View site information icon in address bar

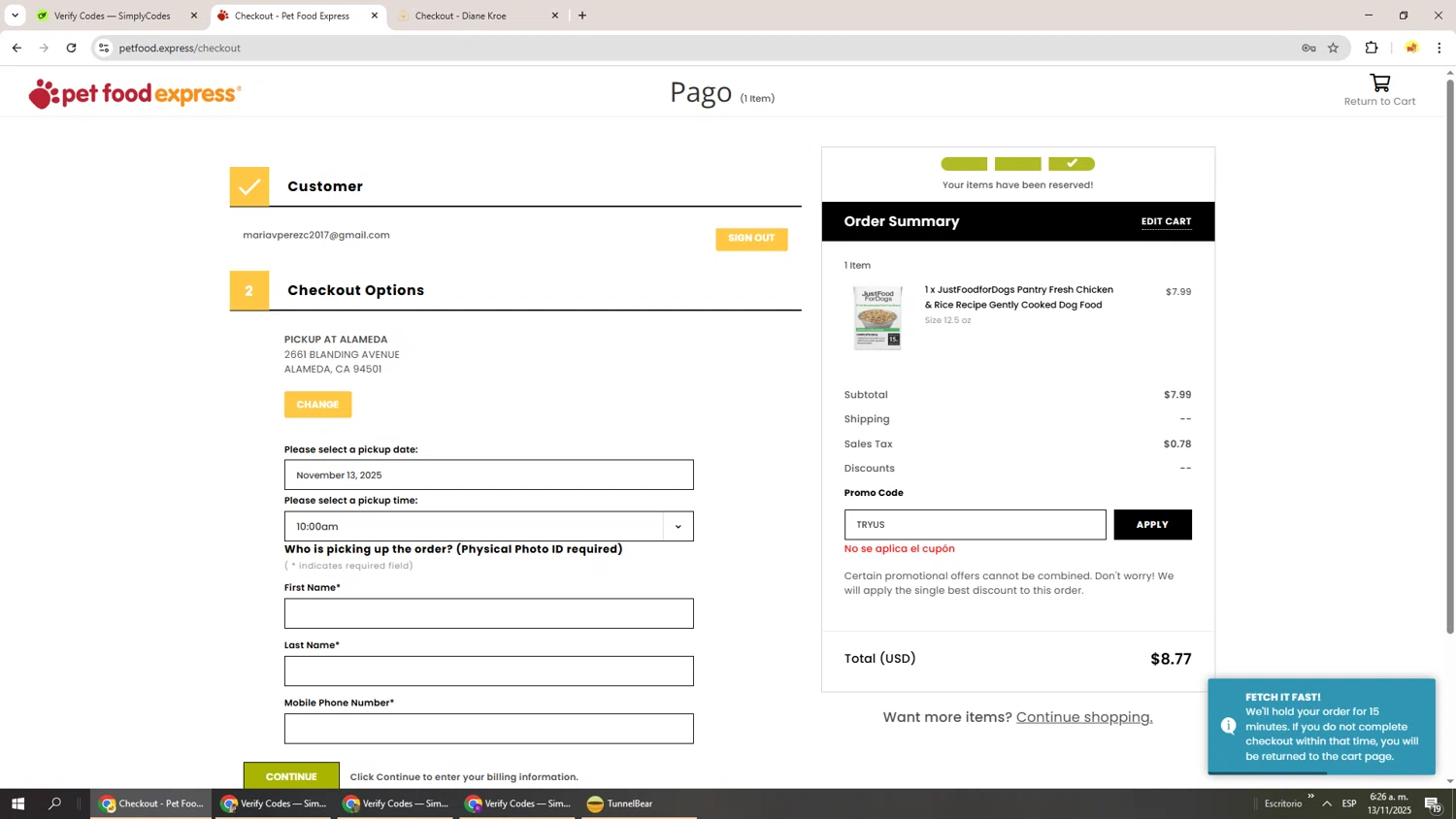tap(104, 48)
